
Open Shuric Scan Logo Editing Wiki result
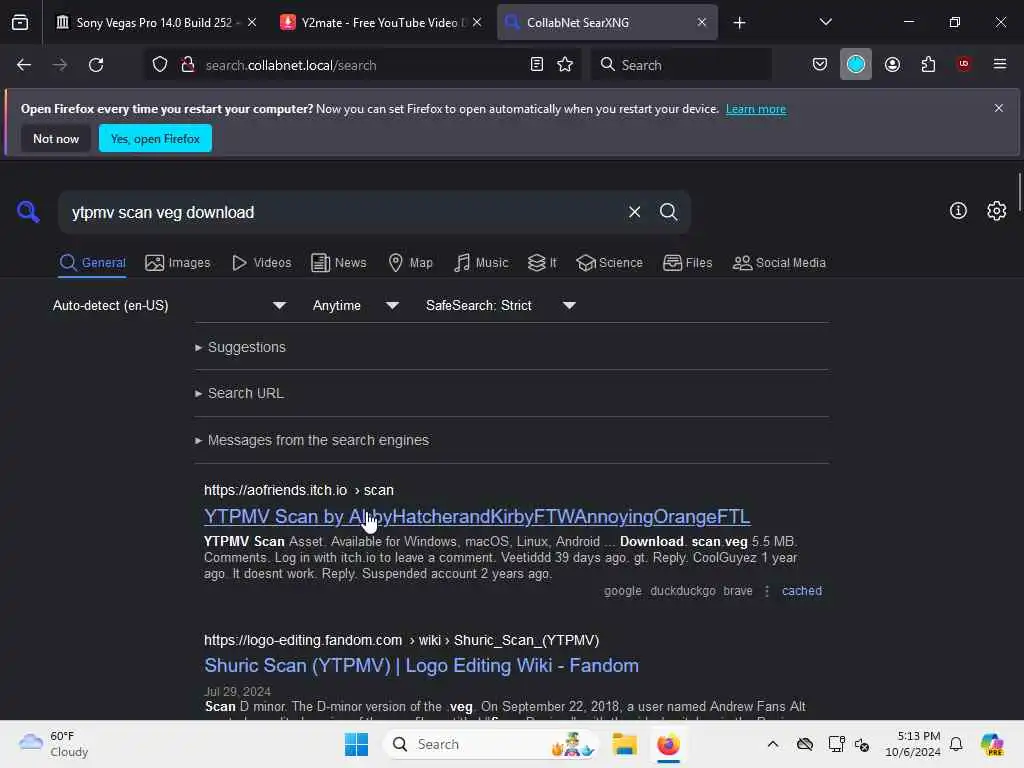421,665
